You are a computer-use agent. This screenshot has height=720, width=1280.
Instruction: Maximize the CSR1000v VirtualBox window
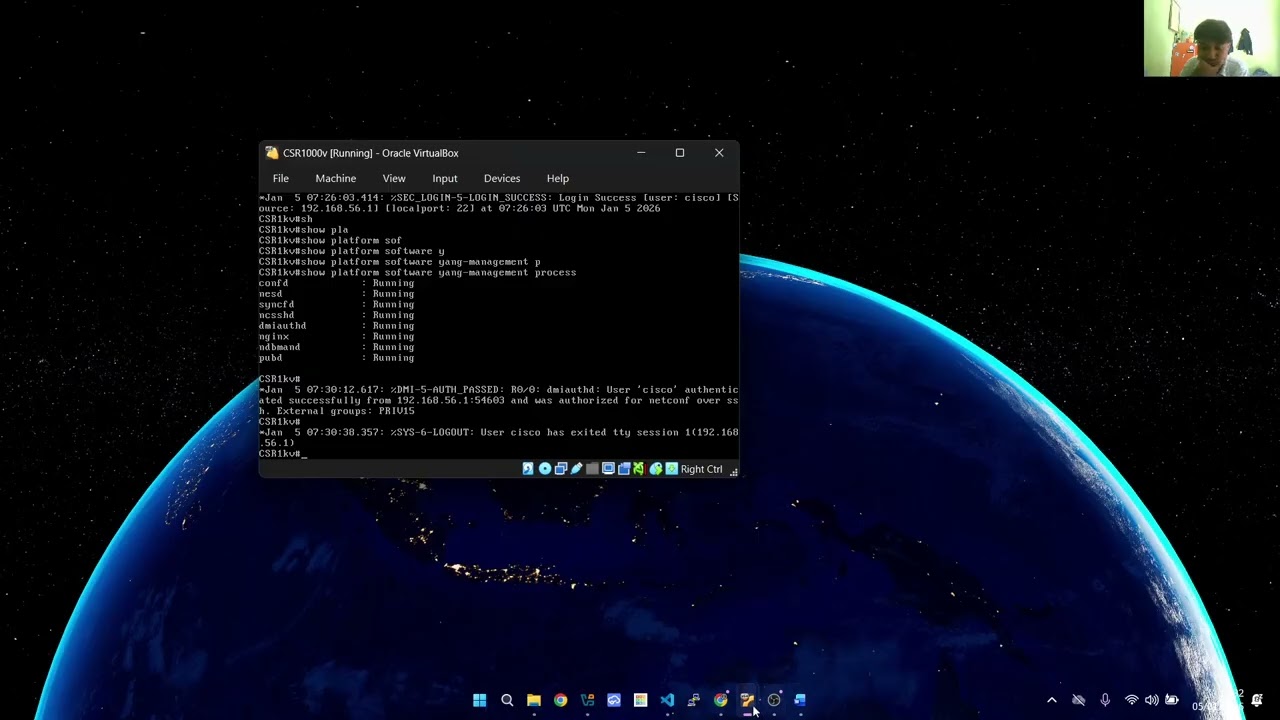click(680, 153)
